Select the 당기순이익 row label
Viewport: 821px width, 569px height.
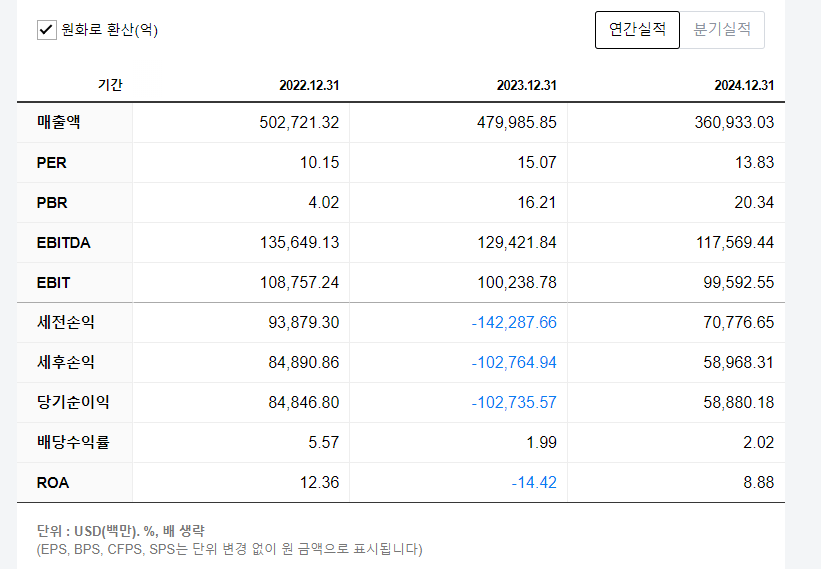click(73, 403)
